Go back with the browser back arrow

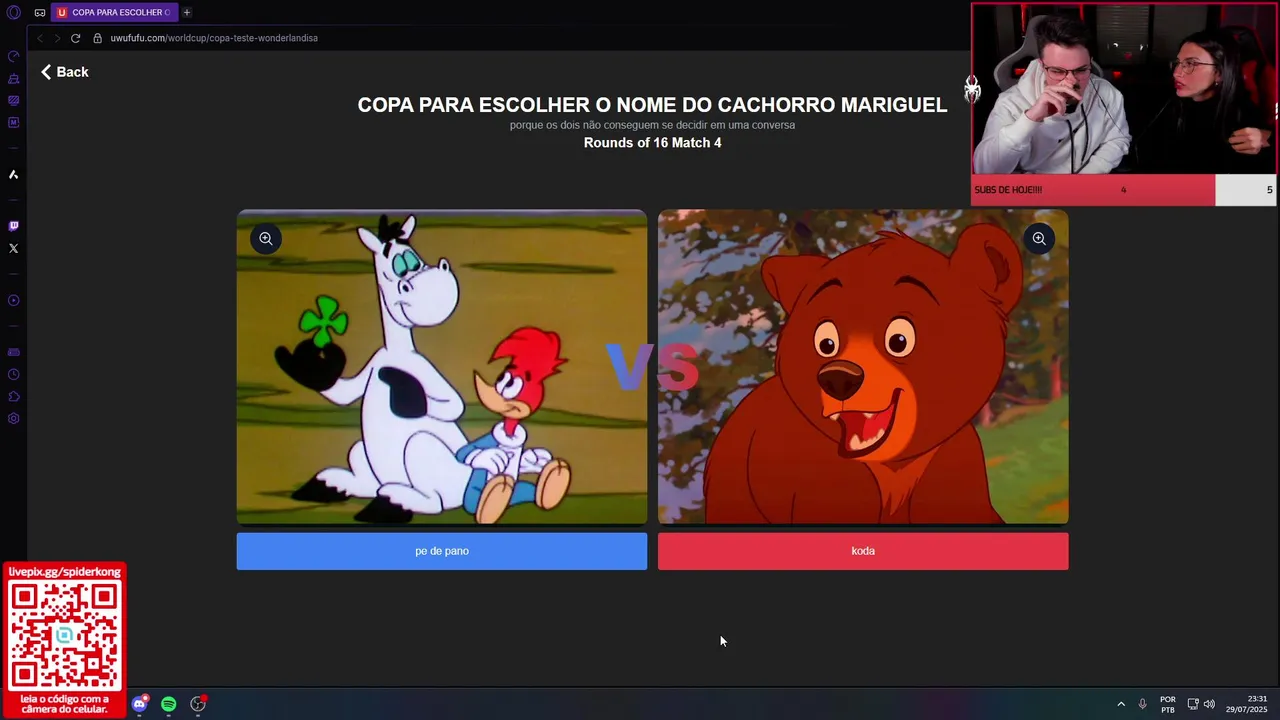(x=39, y=38)
